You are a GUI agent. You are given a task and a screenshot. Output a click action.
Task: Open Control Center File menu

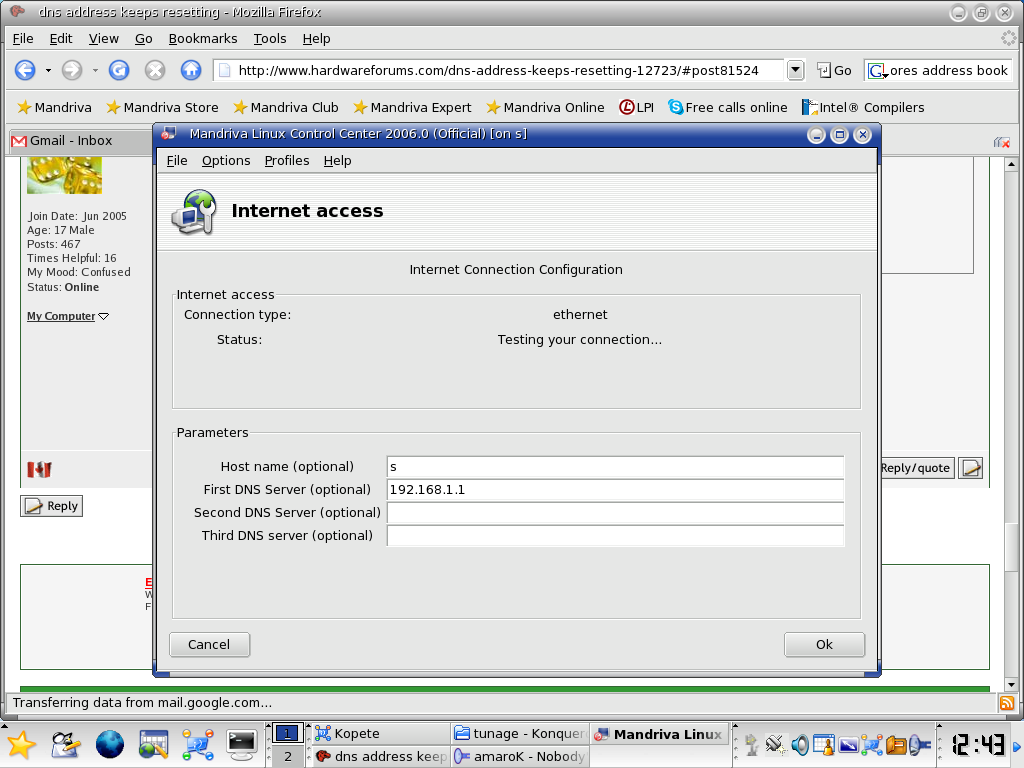point(176,161)
